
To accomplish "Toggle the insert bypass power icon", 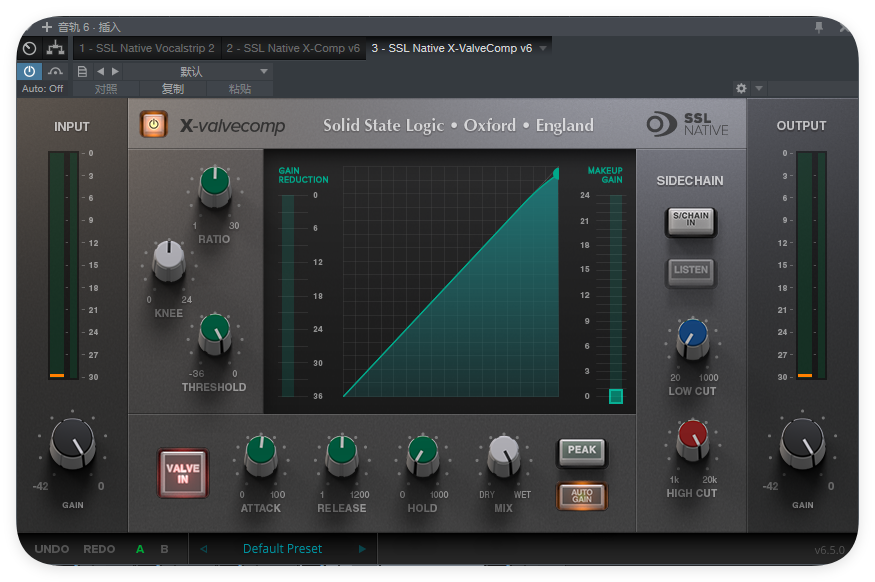I will coord(29,71).
